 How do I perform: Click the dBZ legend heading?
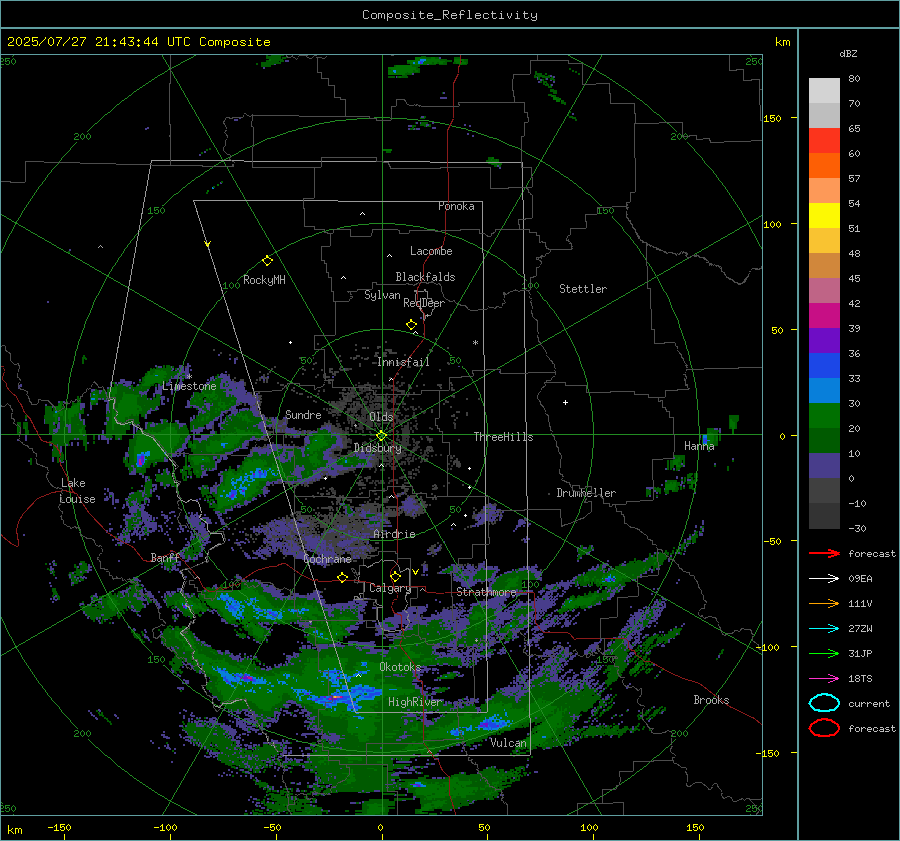point(848,53)
